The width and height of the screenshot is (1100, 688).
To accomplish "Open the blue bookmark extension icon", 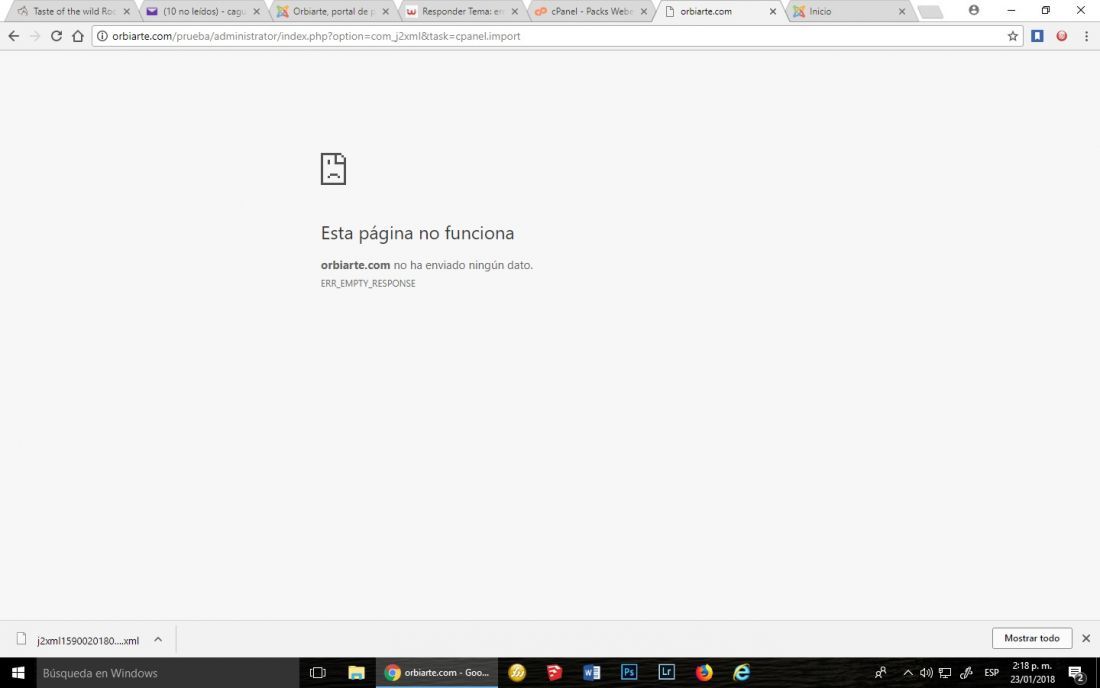I will (1038, 36).
